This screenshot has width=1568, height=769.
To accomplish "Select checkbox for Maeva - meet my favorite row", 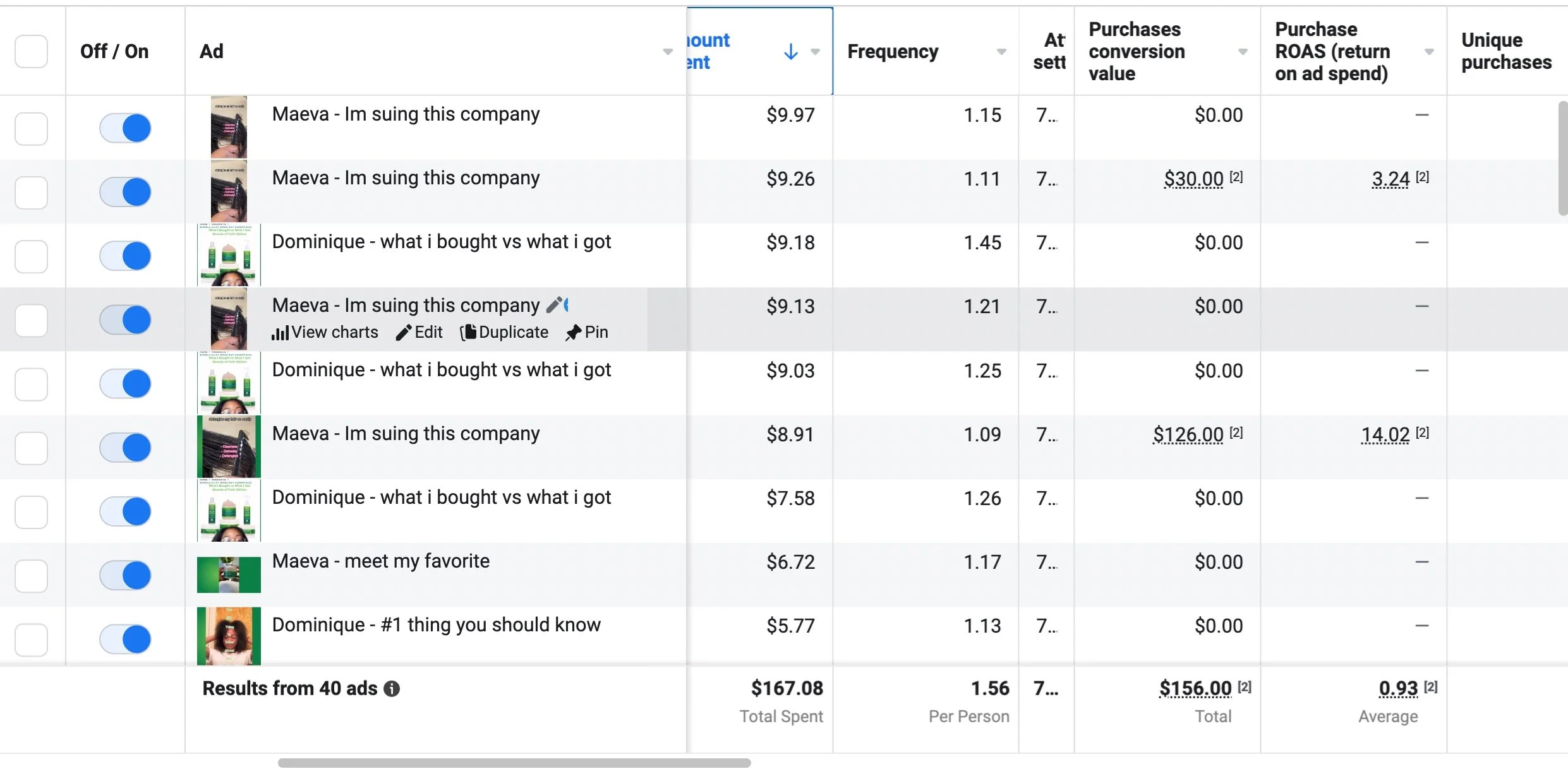I will tap(31, 576).
